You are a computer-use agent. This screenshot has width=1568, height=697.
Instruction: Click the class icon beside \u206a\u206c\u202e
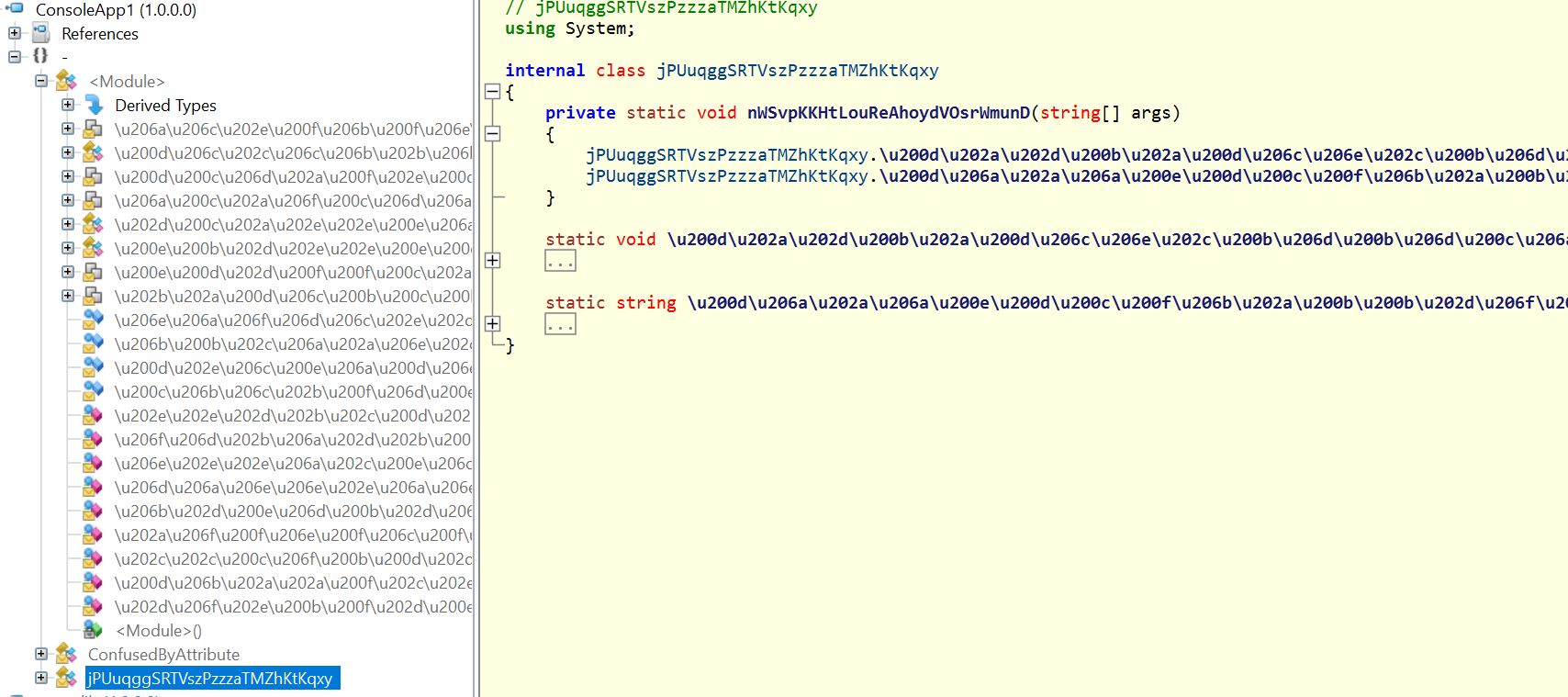94,129
